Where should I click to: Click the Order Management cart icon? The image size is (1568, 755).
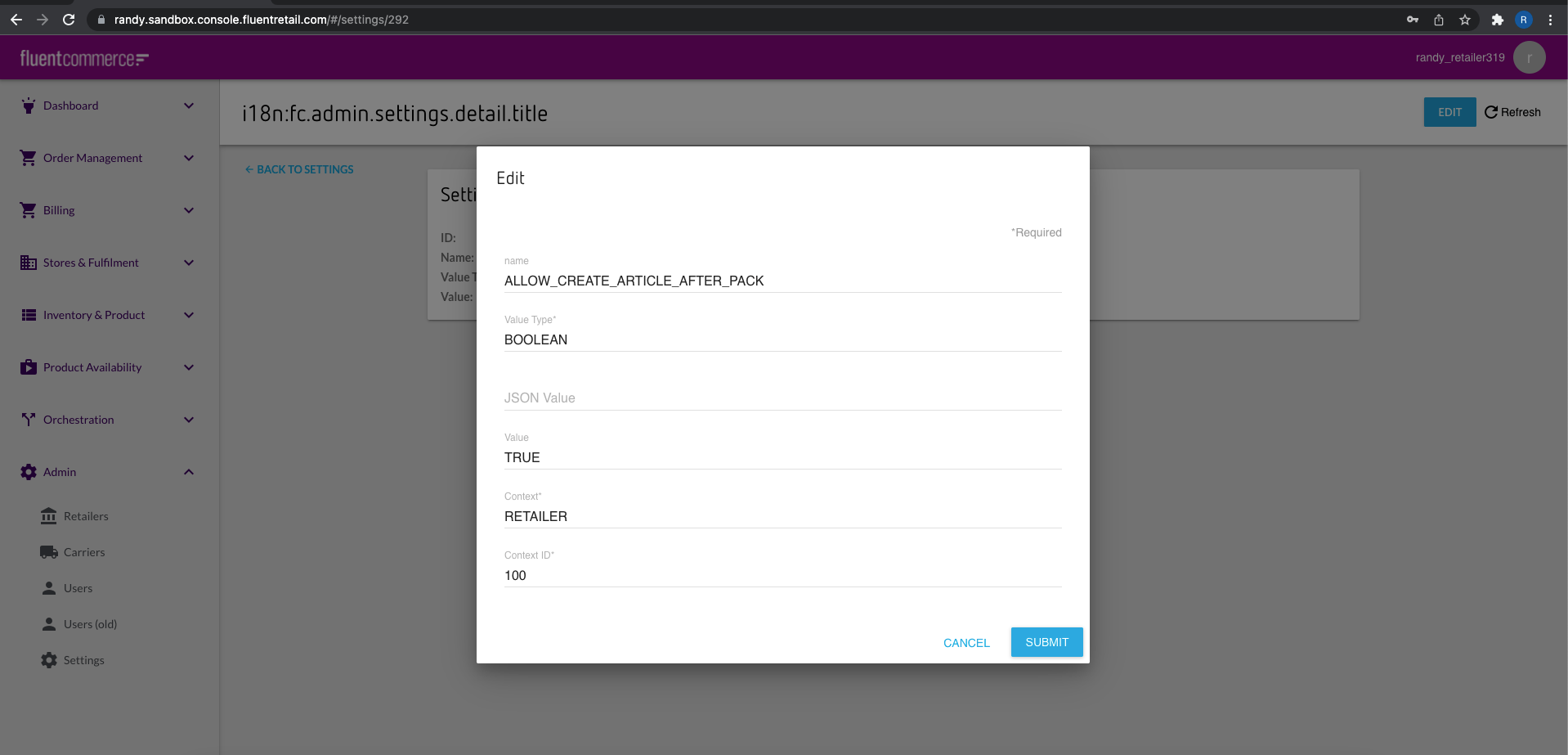click(x=29, y=158)
